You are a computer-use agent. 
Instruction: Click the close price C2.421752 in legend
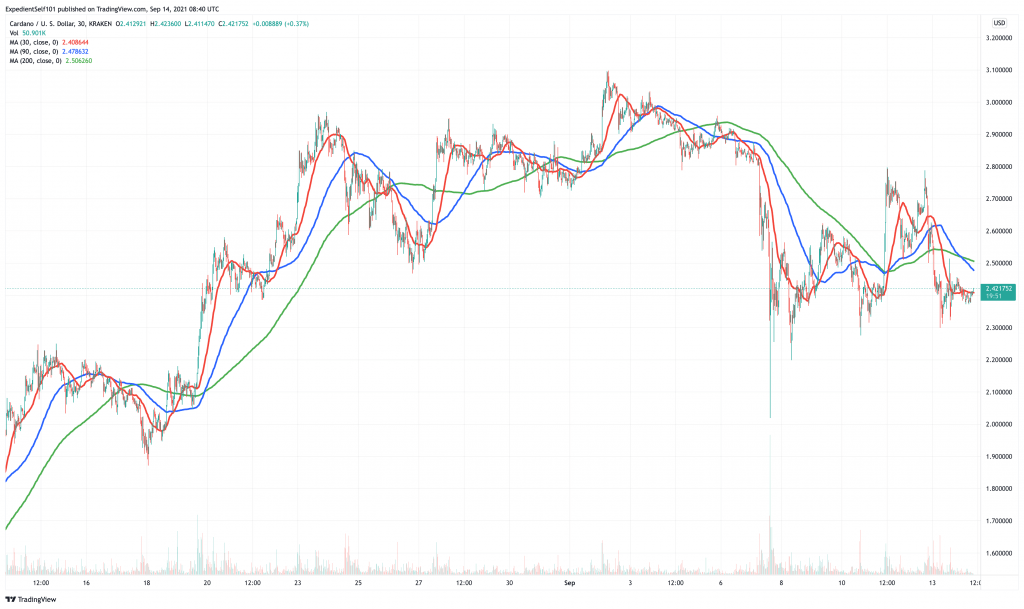tap(233, 23)
